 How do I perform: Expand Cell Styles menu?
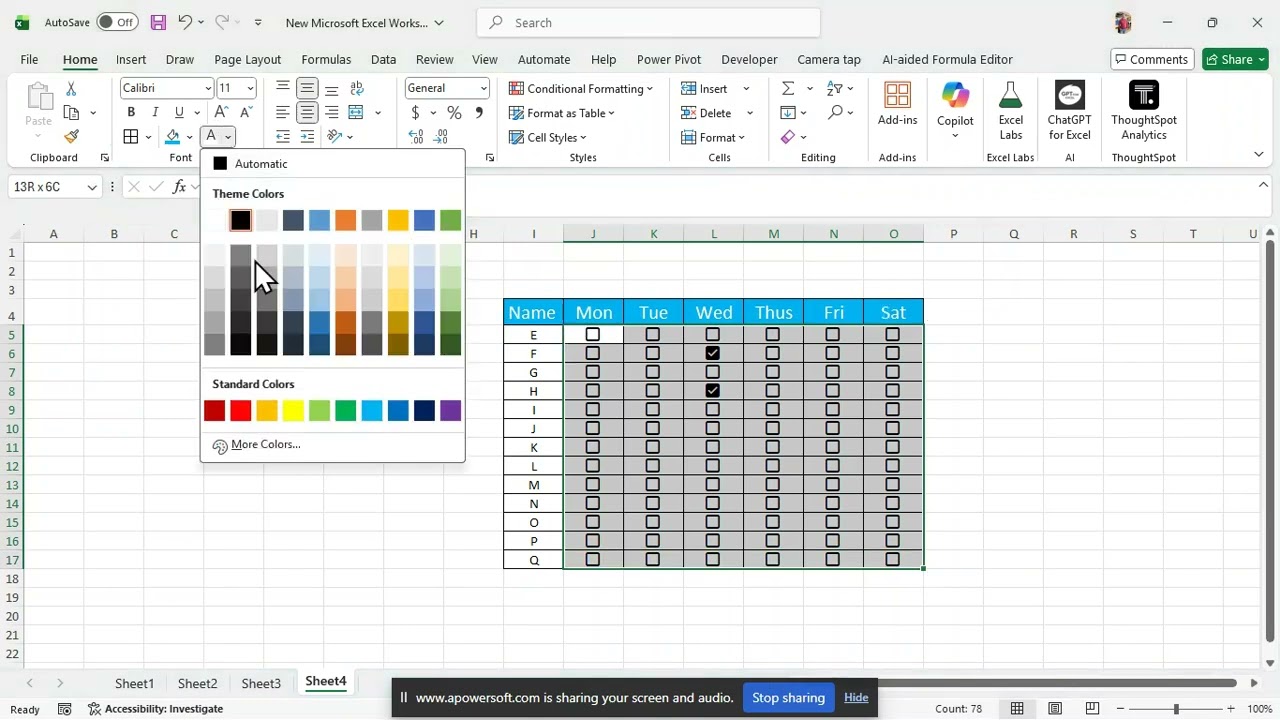(x=548, y=137)
